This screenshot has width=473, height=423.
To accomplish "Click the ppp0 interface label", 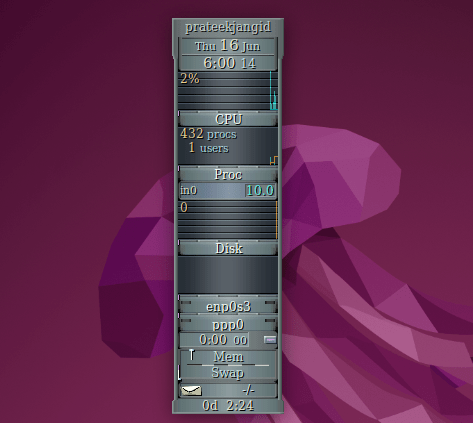I will pos(228,325).
